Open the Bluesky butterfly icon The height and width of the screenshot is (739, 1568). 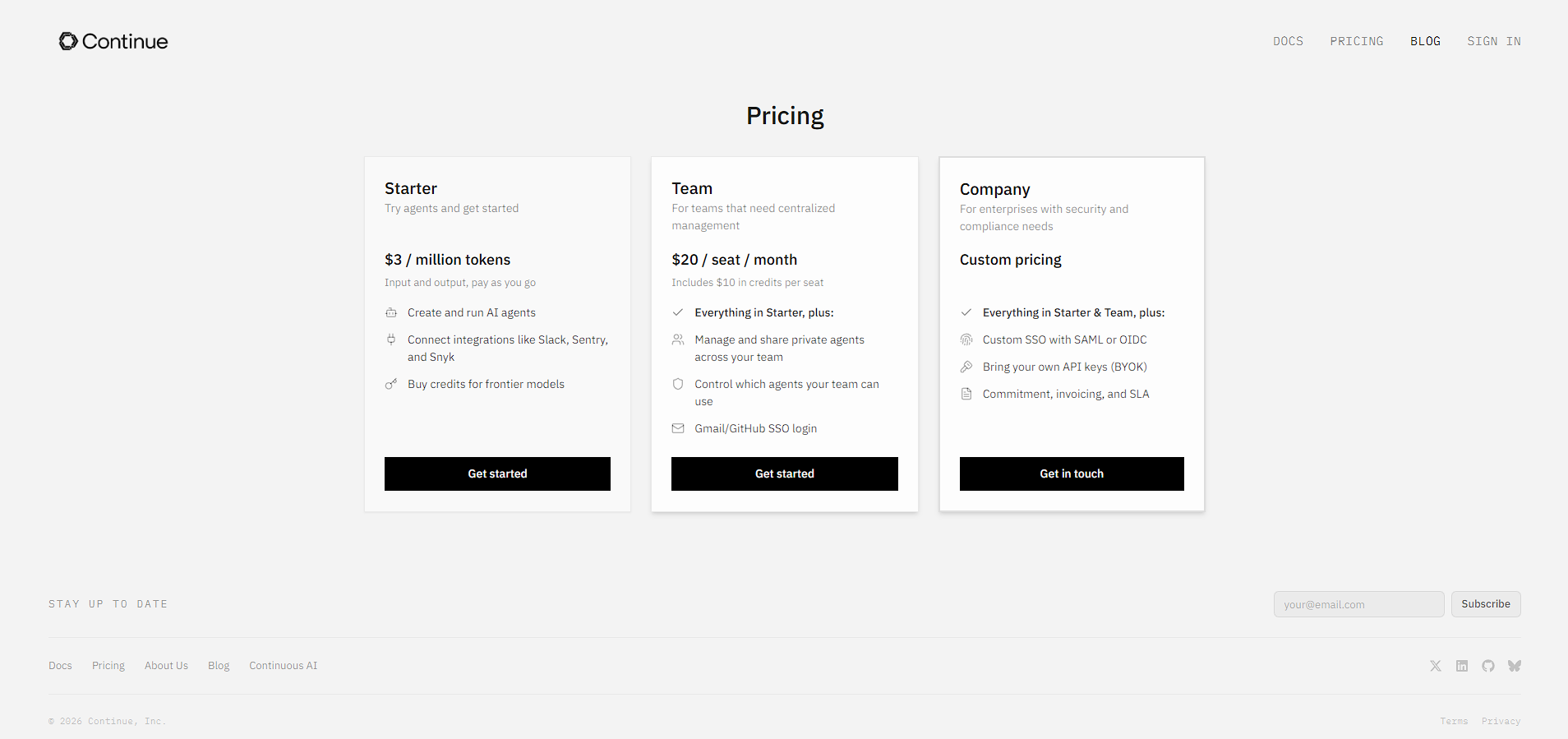(x=1515, y=666)
